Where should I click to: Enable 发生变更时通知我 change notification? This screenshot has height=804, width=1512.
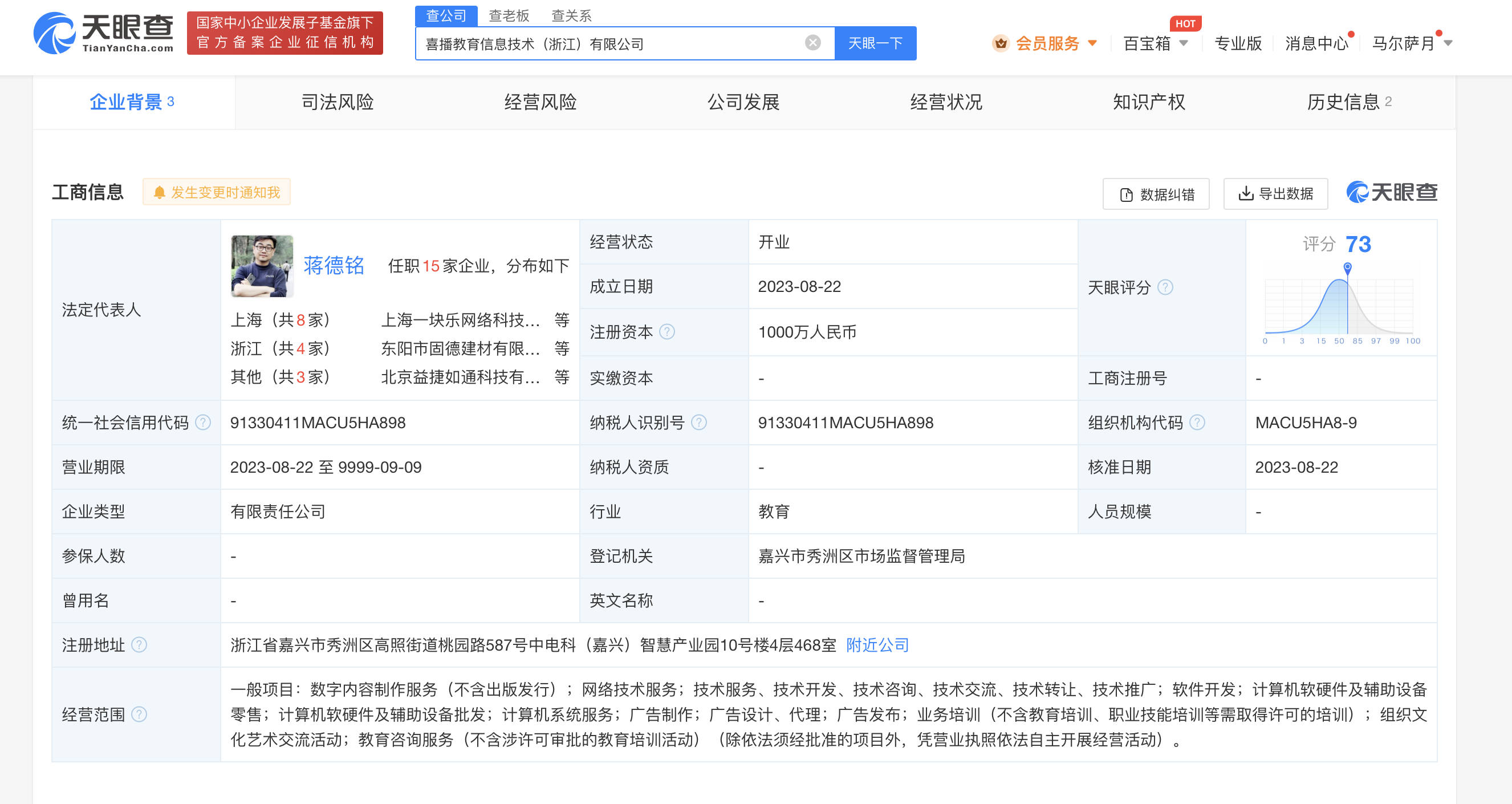217,193
